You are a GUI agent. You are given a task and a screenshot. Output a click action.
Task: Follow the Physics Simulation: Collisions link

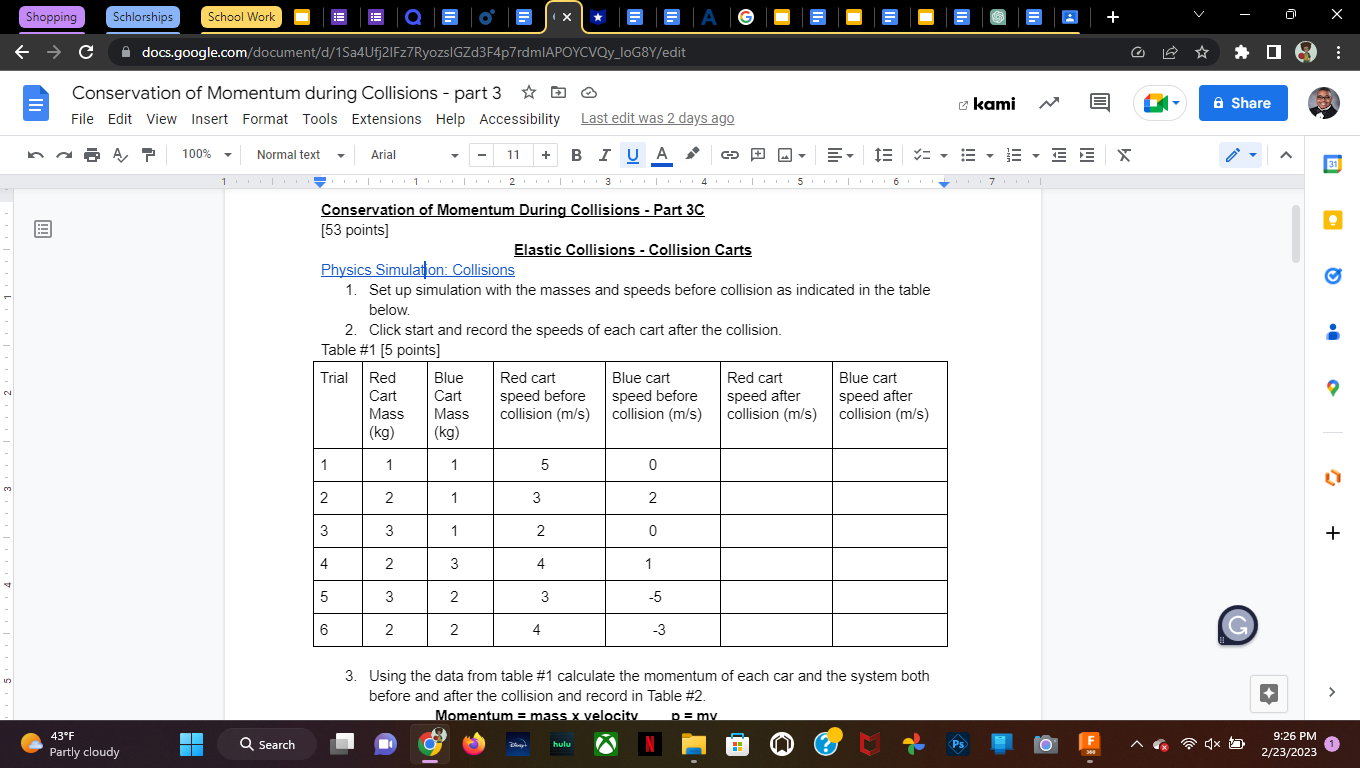(x=418, y=270)
